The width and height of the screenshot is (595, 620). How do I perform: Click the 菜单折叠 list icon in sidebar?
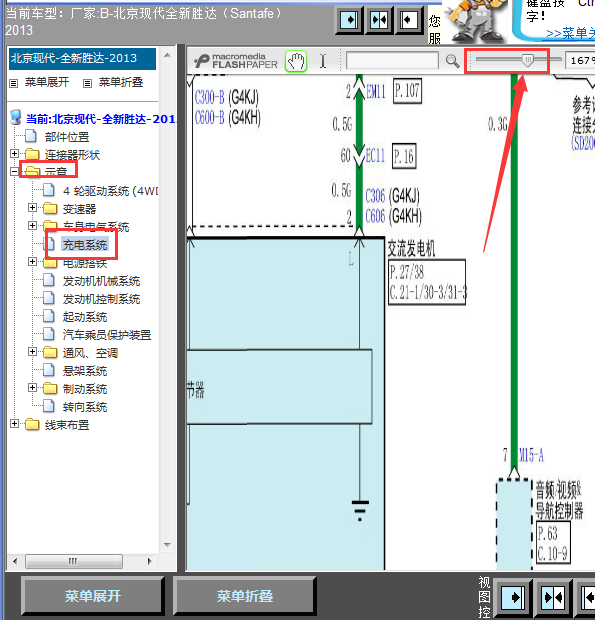coord(87,83)
